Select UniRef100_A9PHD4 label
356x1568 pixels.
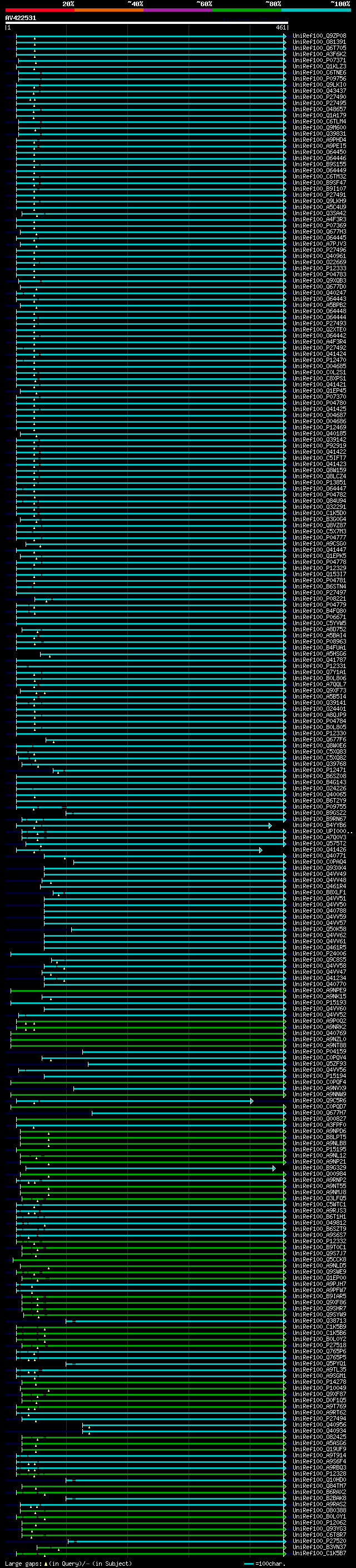[319, 140]
